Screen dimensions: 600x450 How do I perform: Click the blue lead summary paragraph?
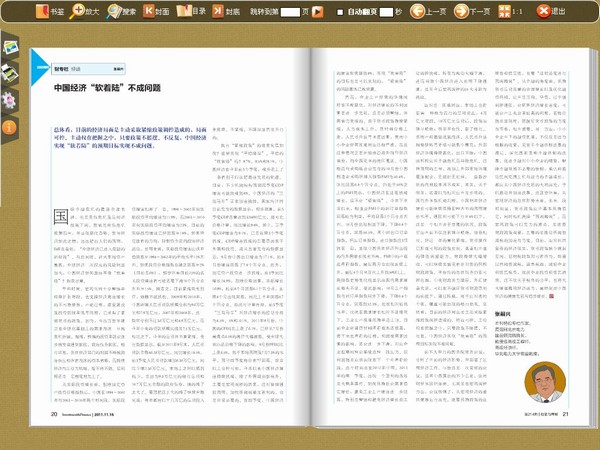130,138
